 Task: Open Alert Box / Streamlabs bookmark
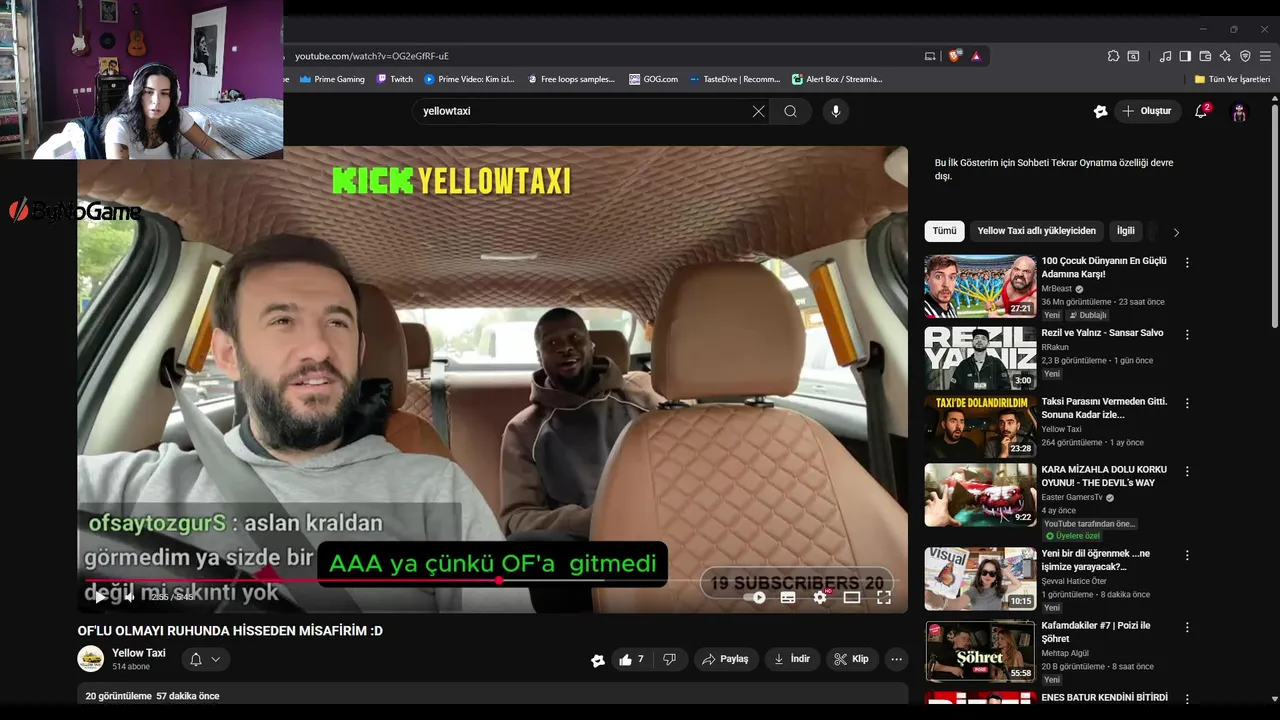click(837, 79)
